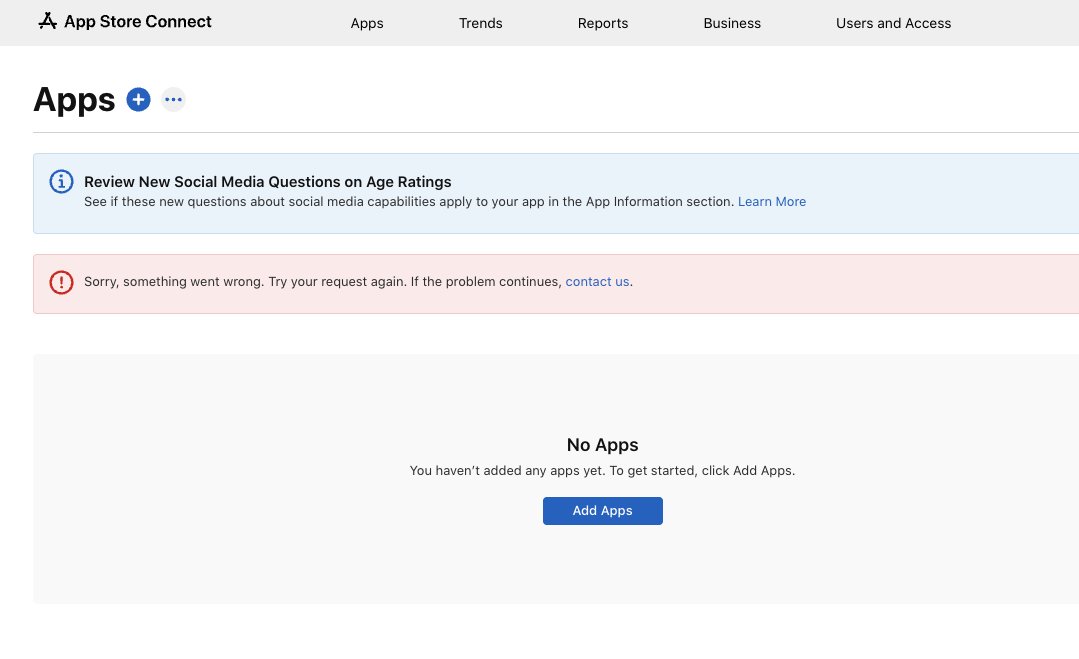
Task: Click 'Review New Social Media Questions on Age Ratings' heading
Action: pyautogui.click(x=268, y=182)
